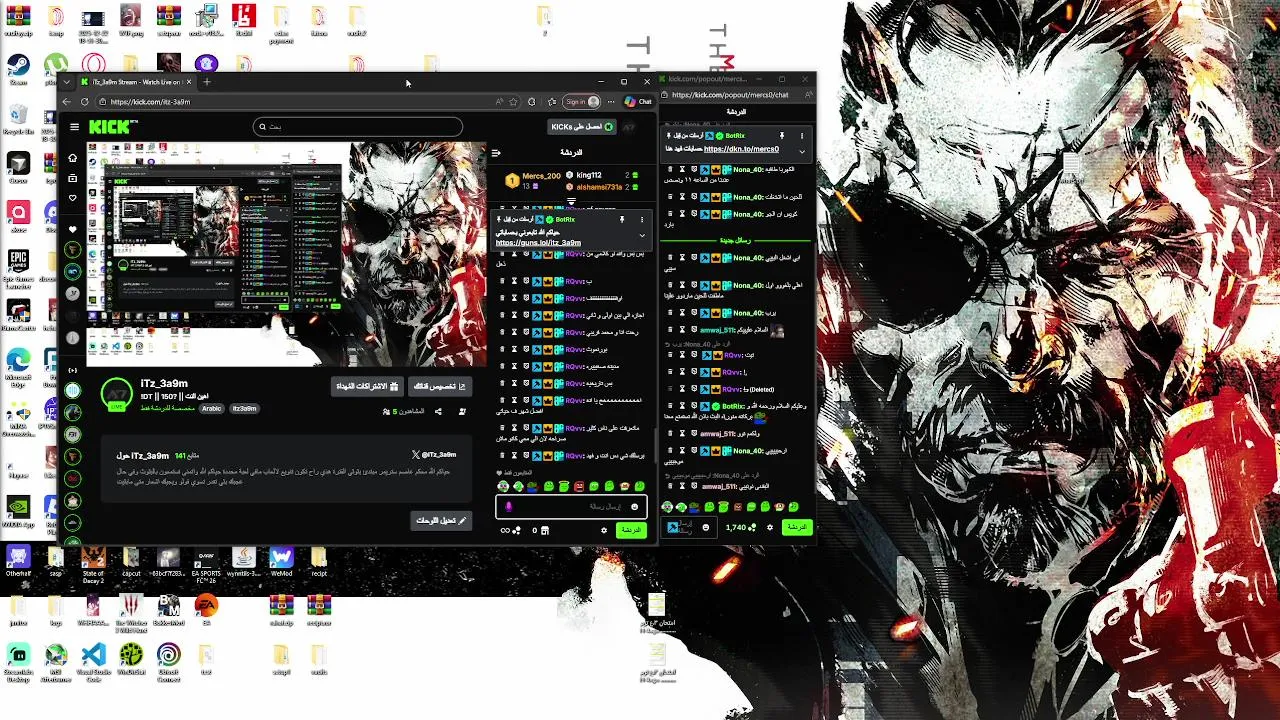Click the Get KICKs button

coord(582,127)
